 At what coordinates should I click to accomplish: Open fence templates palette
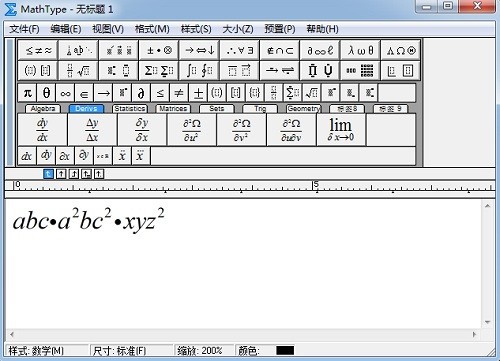click(x=38, y=70)
